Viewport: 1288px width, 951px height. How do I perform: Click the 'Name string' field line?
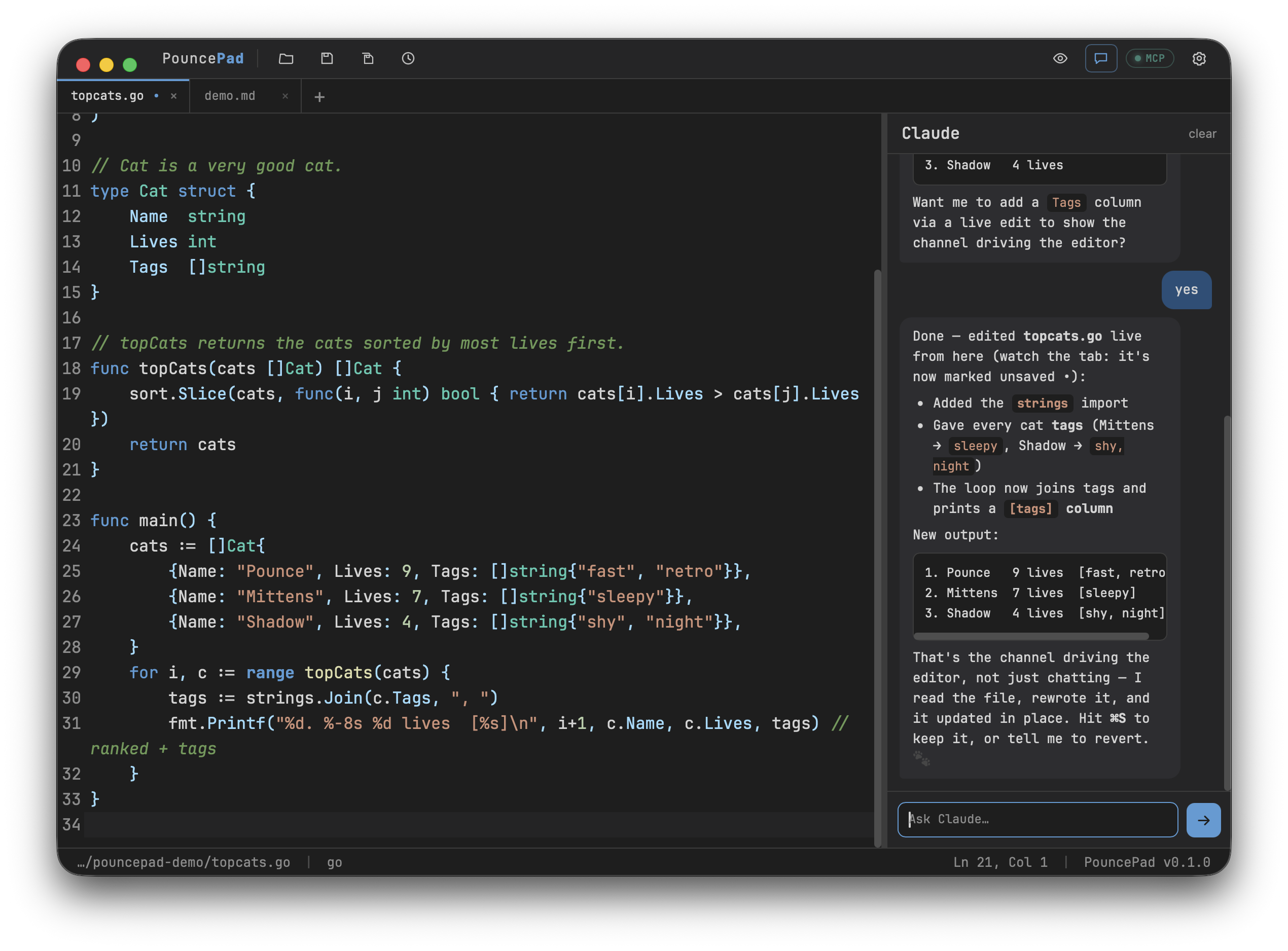(x=187, y=216)
